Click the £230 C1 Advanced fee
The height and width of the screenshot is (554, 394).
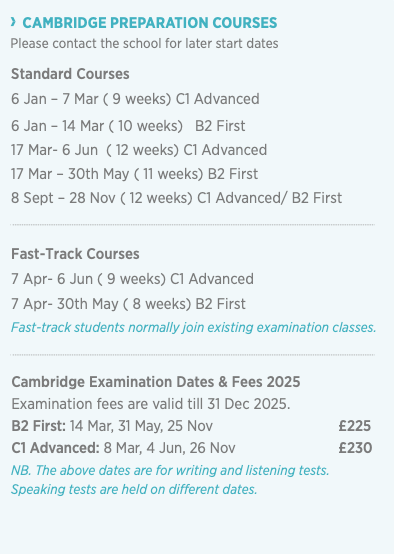(355, 448)
